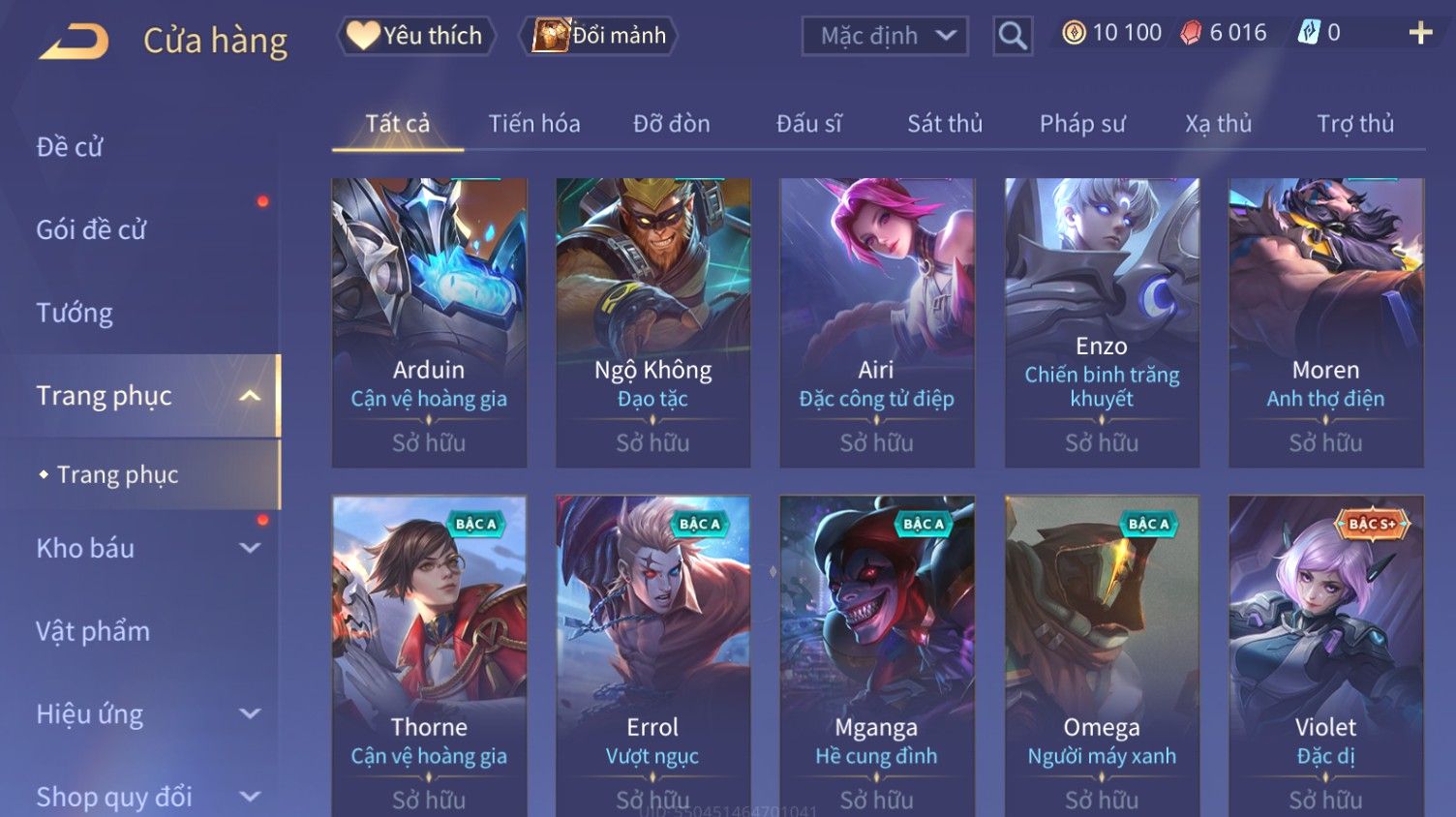Open the Airi Đặc công tử điệp skin
This screenshot has width=1456, height=817.
[877, 322]
